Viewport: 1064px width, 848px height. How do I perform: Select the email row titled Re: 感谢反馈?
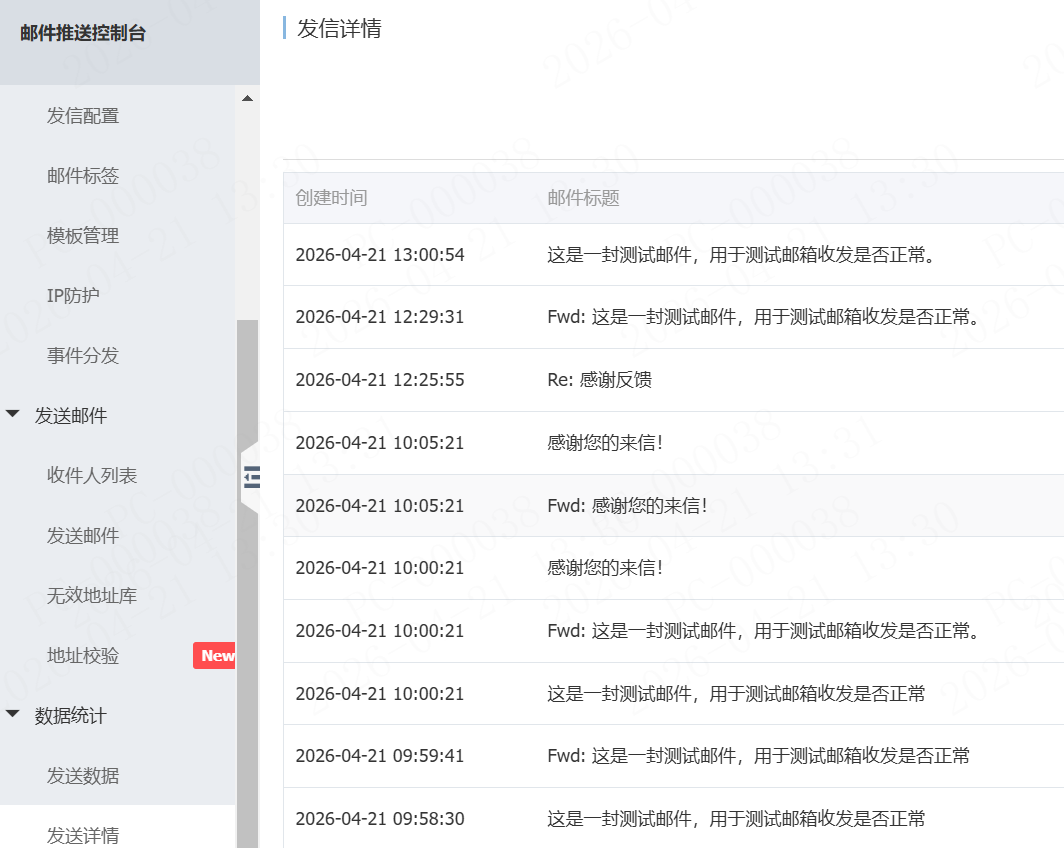coord(650,380)
